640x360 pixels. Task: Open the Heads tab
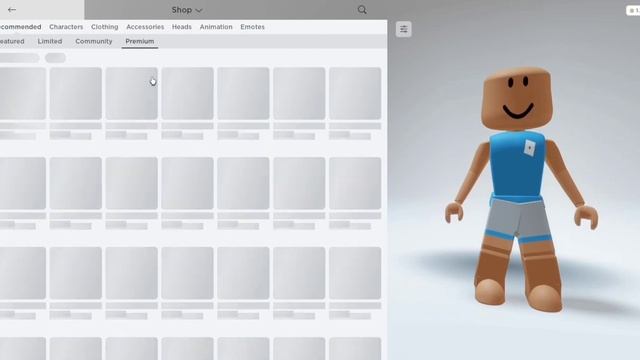point(182,27)
